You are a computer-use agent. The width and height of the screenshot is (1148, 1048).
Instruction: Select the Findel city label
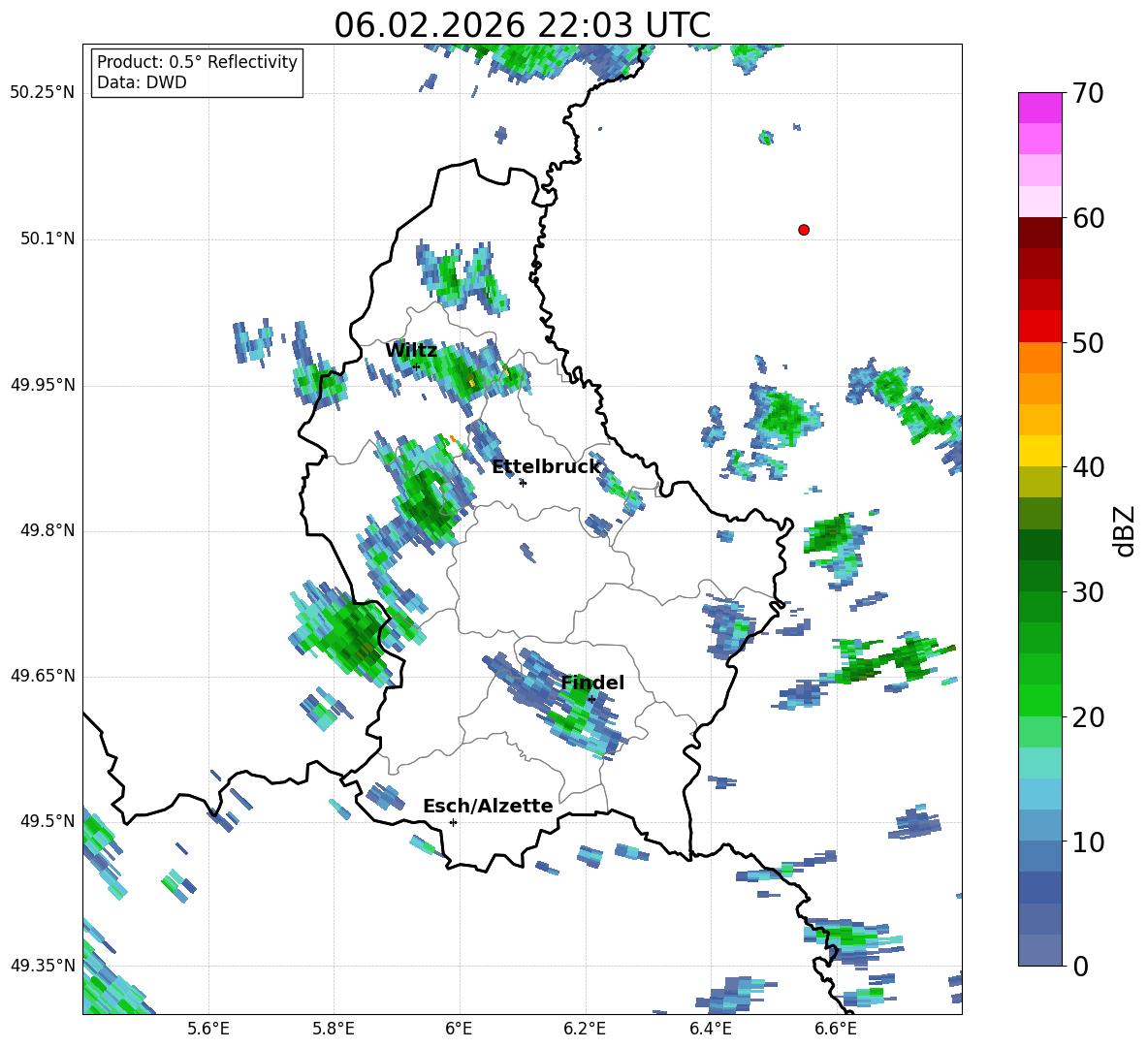pyautogui.click(x=592, y=683)
